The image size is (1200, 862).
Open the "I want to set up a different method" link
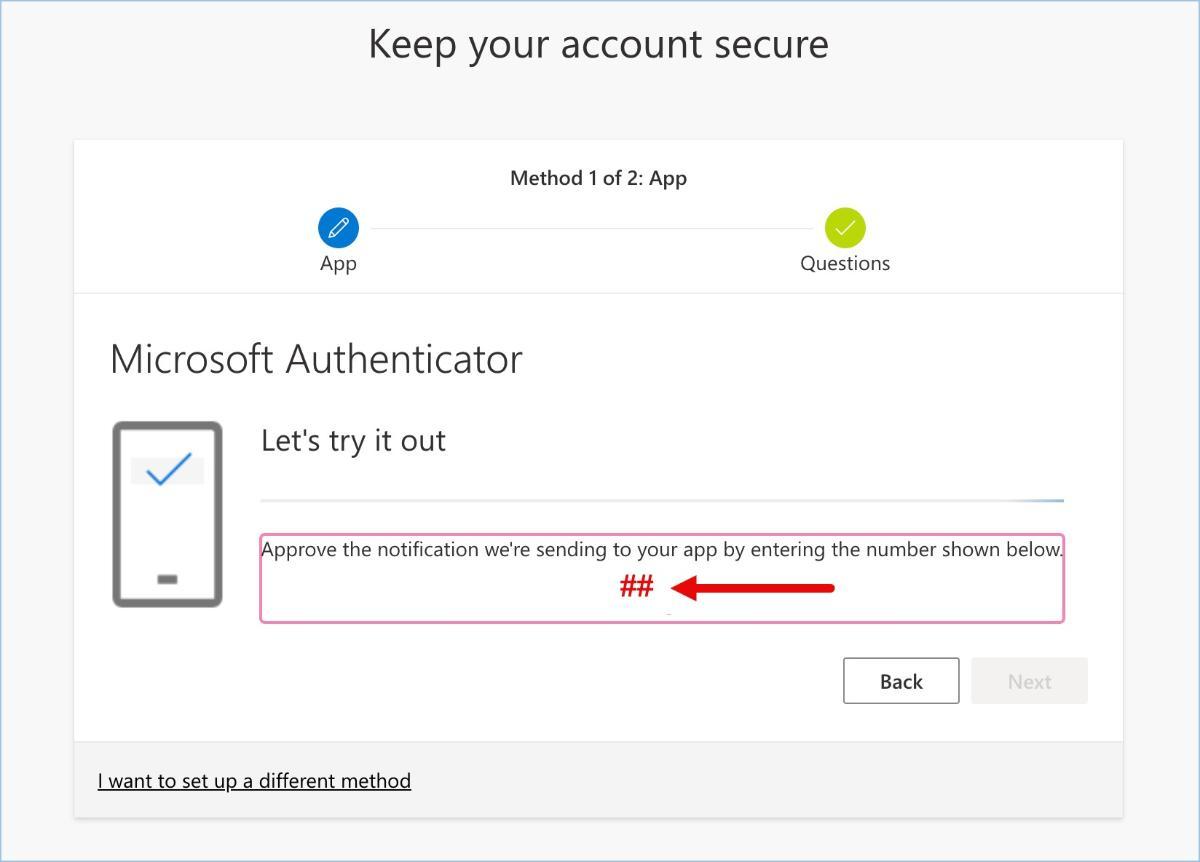(x=254, y=781)
